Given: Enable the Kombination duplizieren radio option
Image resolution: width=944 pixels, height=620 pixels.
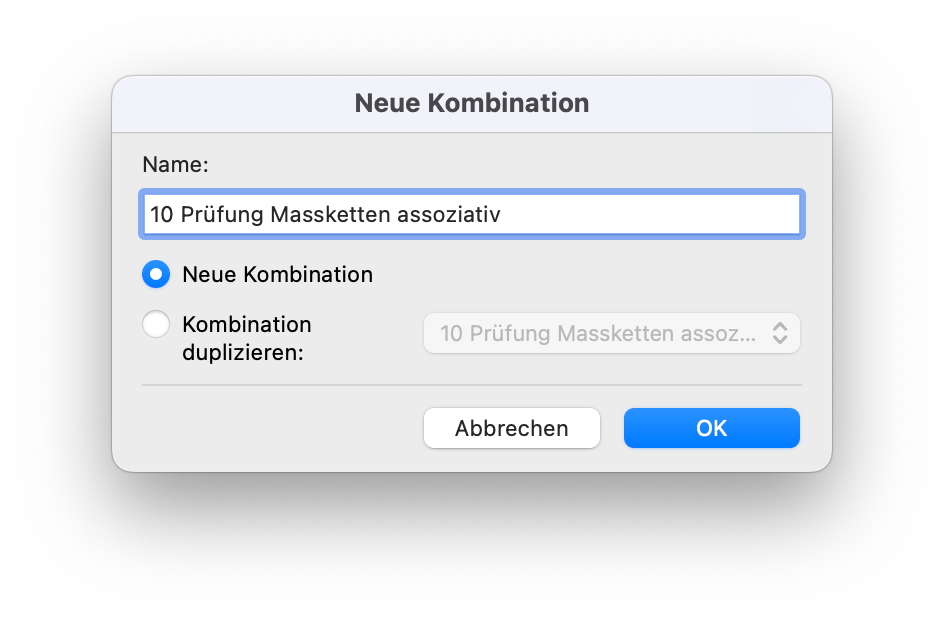Looking at the screenshot, I should pos(156,324).
